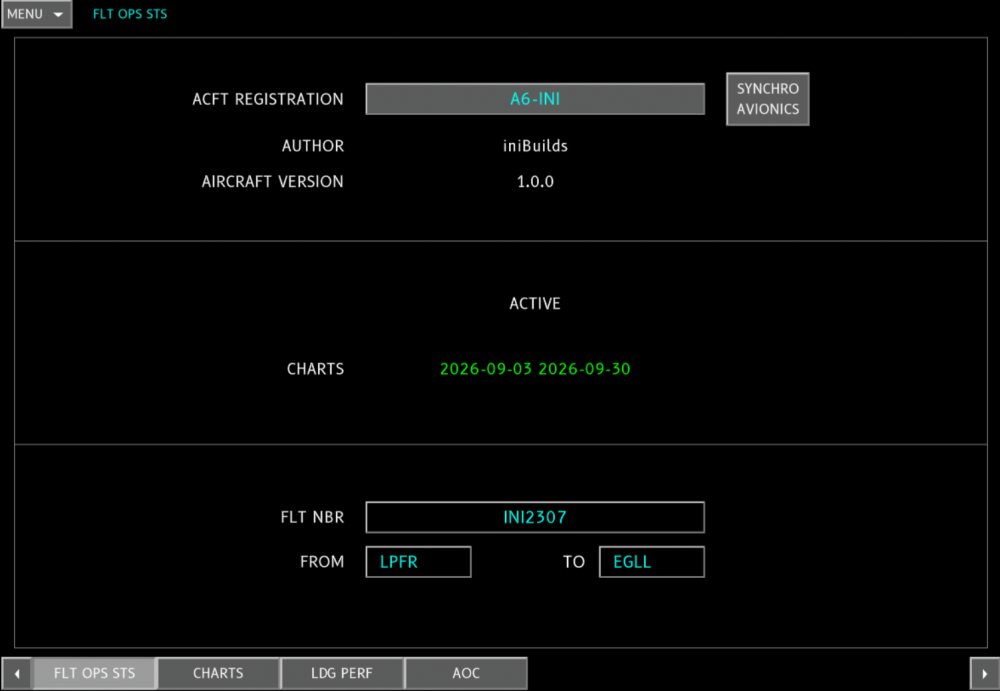The height and width of the screenshot is (691, 1000).
Task: Select the ACFT REGISTRATION field showing A6-INI
Action: click(x=535, y=99)
